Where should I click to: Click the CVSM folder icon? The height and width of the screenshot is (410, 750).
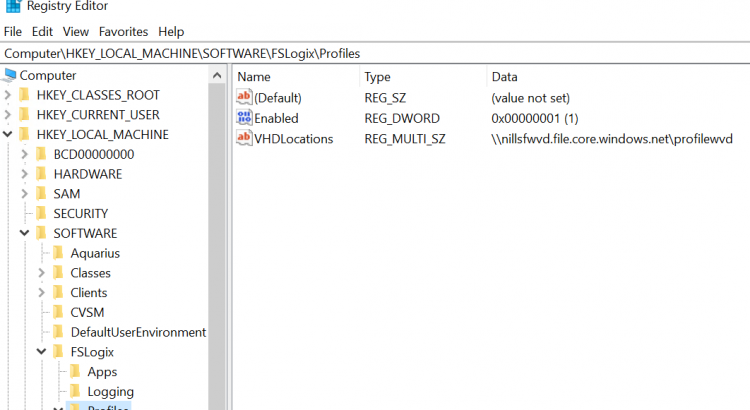click(58, 312)
